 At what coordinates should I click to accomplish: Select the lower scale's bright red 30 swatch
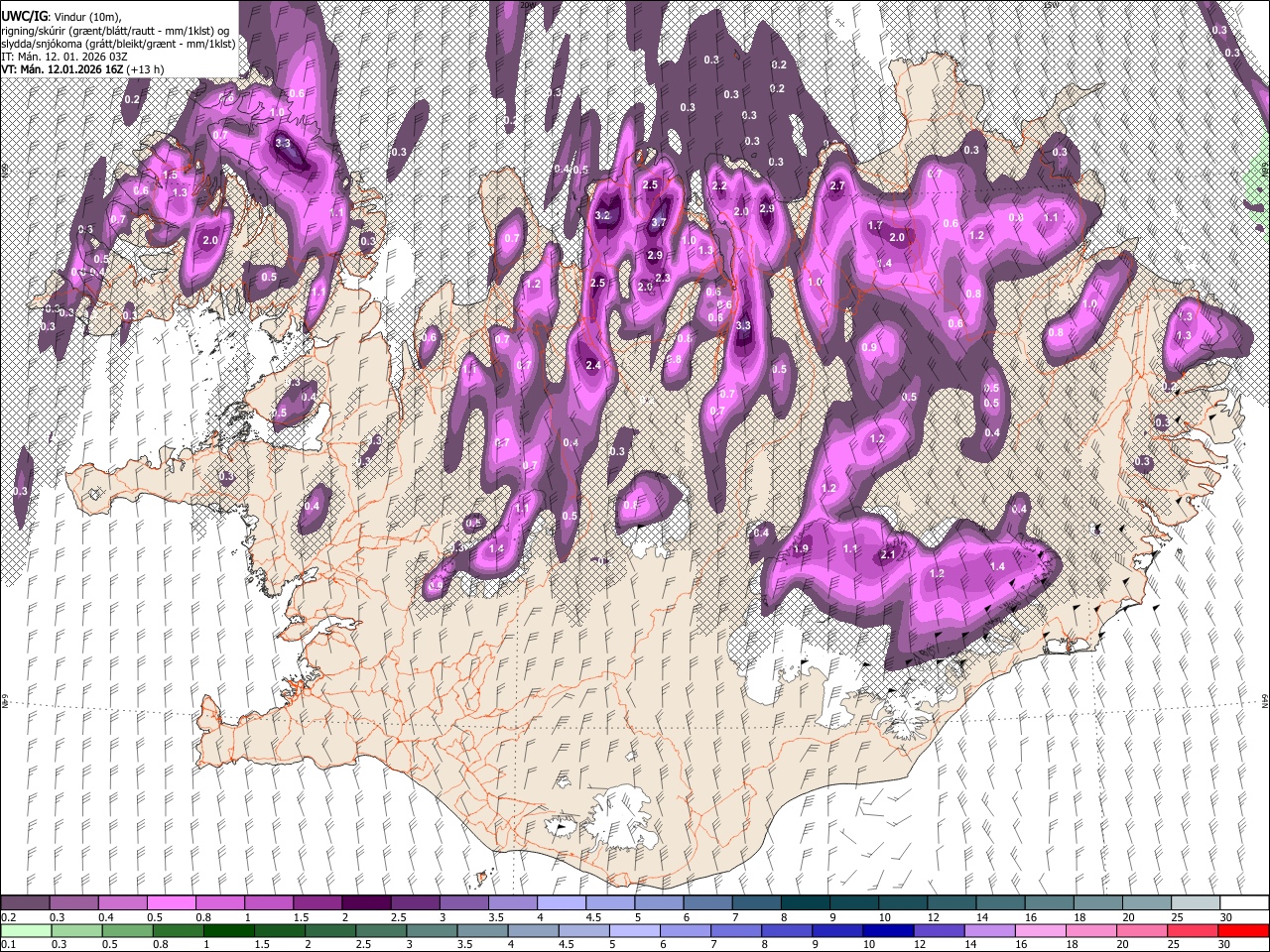coord(1243,930)
